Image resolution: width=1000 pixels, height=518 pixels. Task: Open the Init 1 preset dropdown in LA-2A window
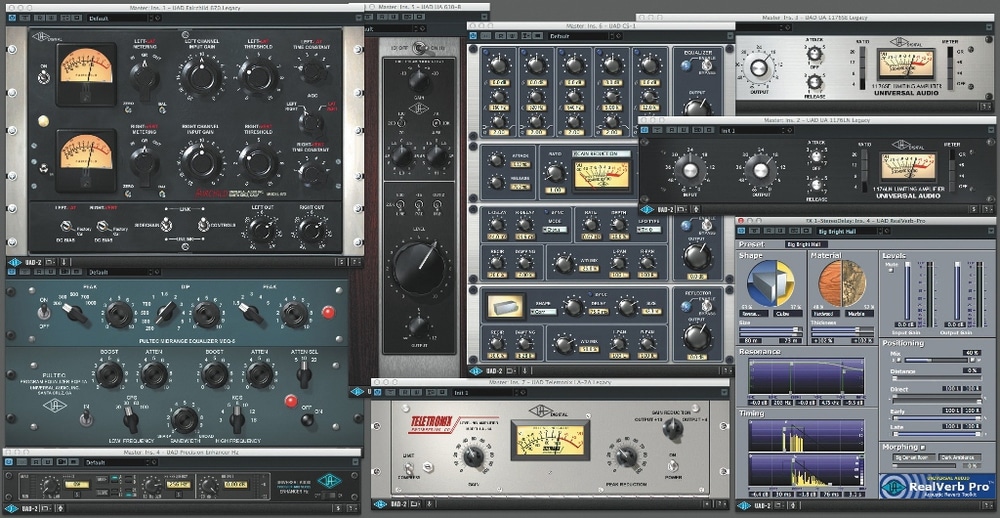489,392
